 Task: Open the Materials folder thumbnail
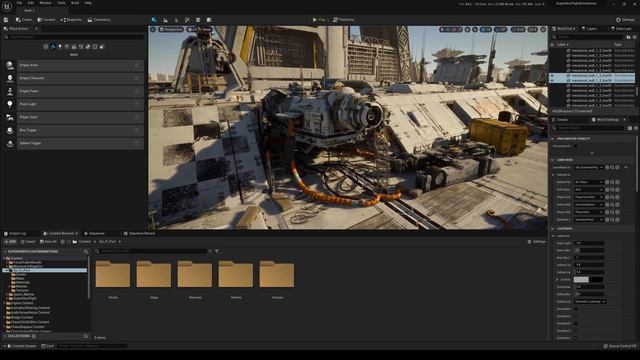click(x=195, y=274)
